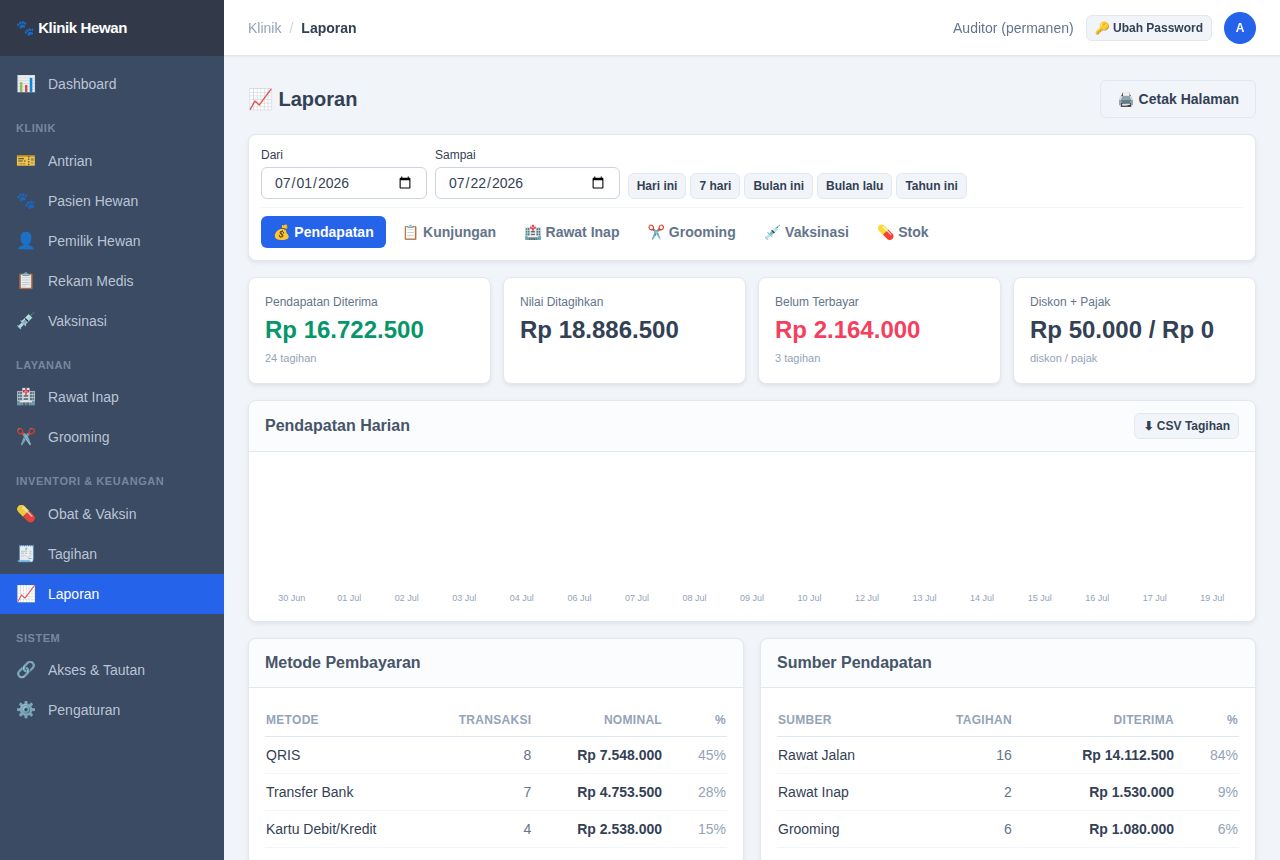Click the QRIS row in Metode Pembayaran
This screenshot has width=1280, height=860.
tap(496, 755)
